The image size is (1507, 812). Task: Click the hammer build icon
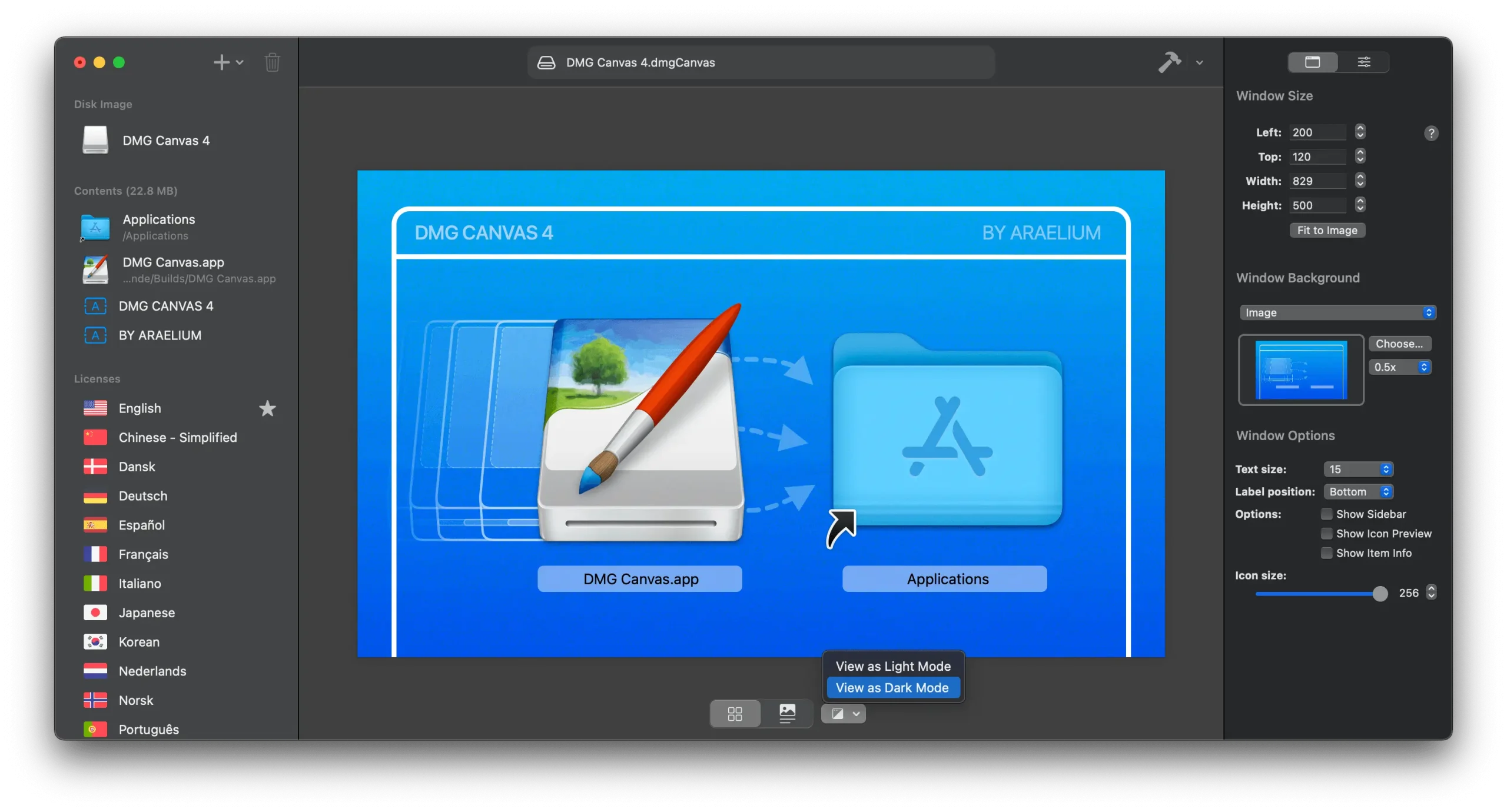(x=1169, y=62)
